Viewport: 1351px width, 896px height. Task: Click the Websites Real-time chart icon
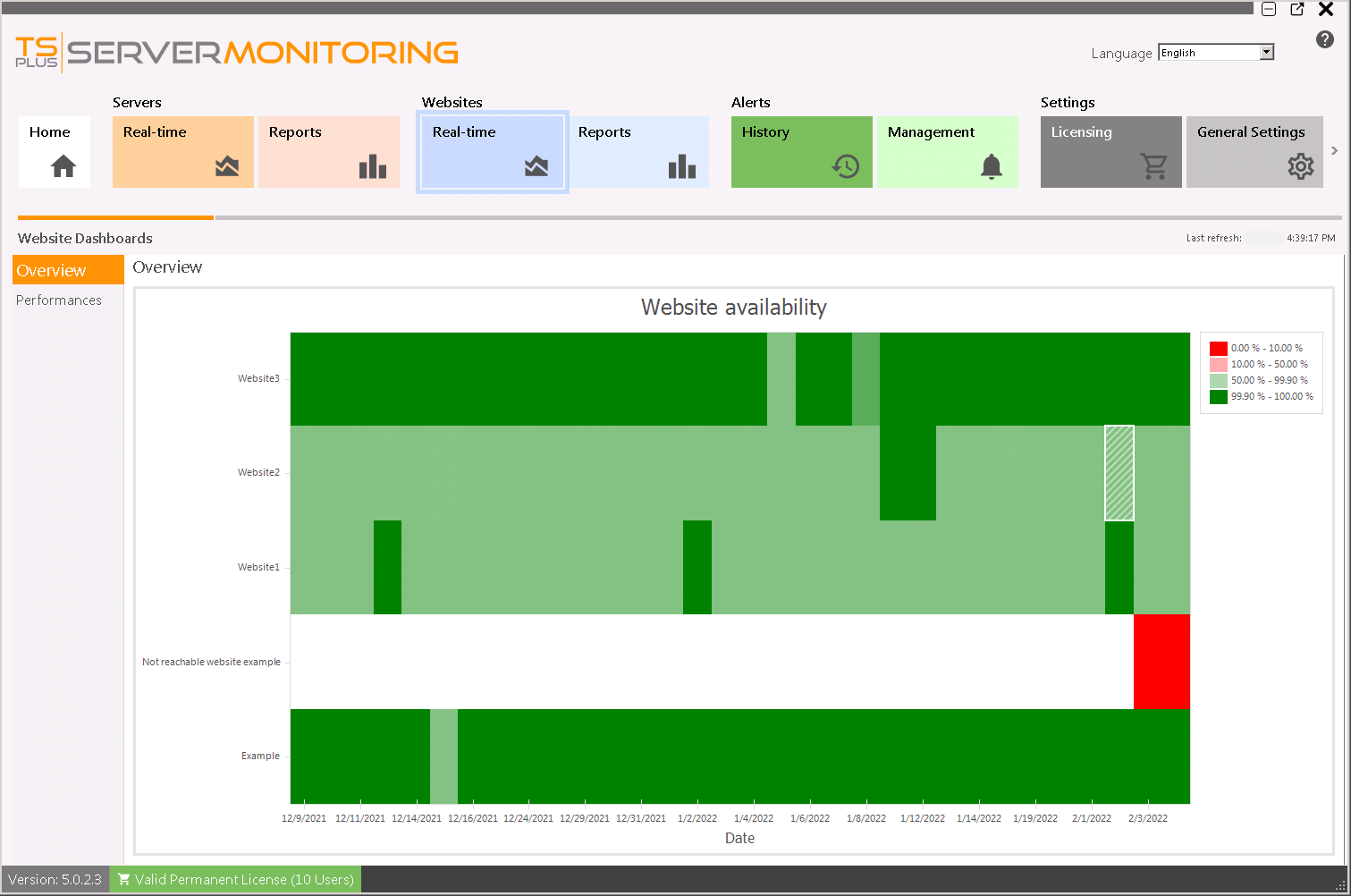click(x=536, y=165)
